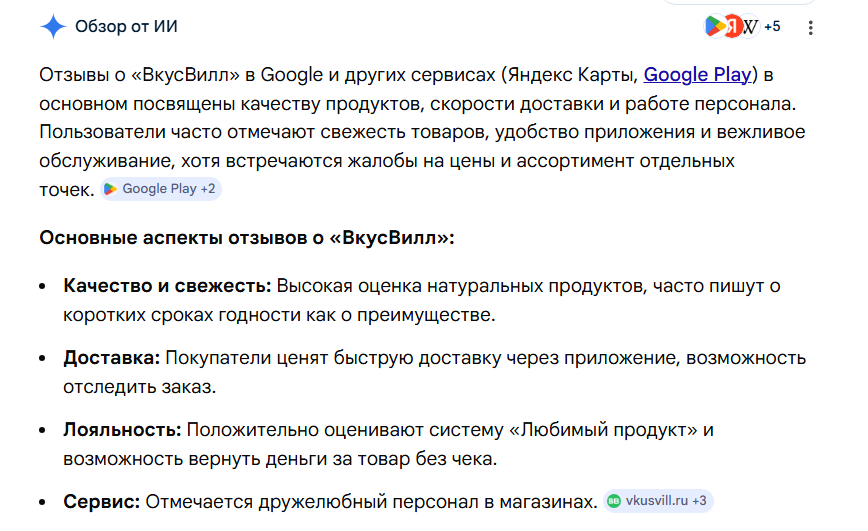Screen dimensions: 868x531
Task: Click the bold «Лояльность:» label
Action: pyautogui.click(x=122, y=430)
